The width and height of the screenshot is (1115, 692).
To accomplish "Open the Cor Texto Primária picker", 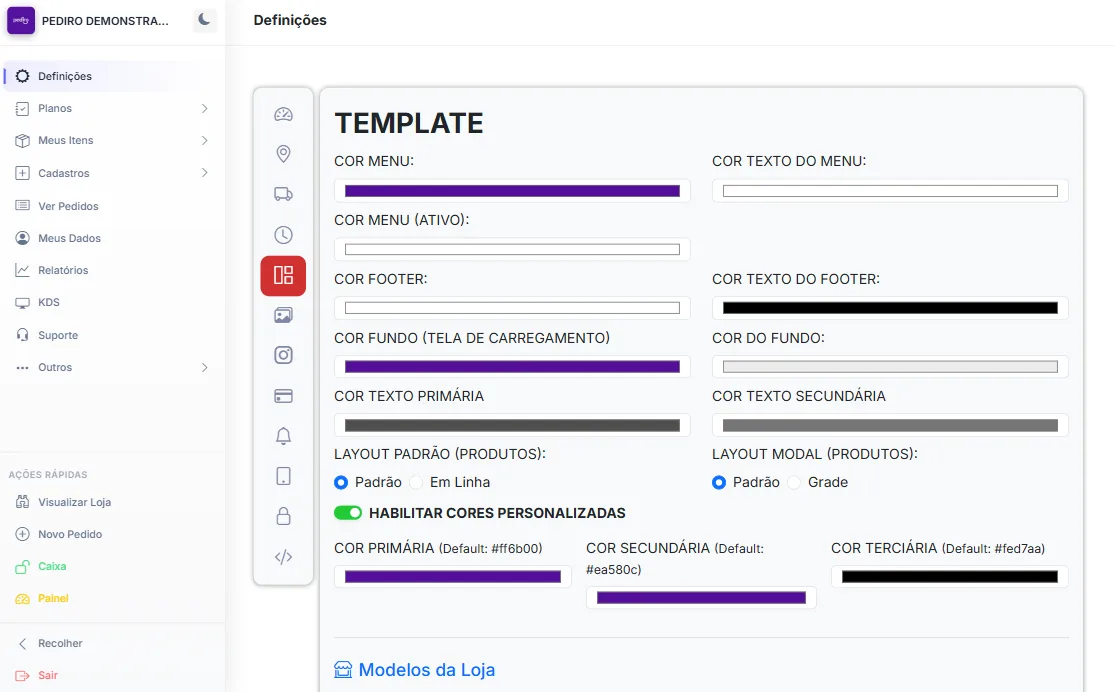I will pyautogui.click(x=512, y=425).
